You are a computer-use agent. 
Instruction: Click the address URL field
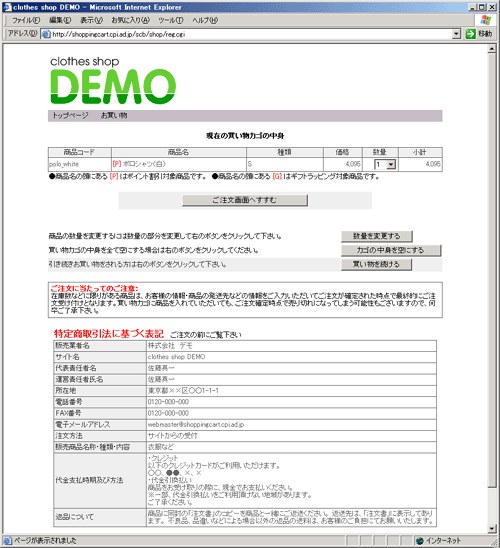coord(251,34)
